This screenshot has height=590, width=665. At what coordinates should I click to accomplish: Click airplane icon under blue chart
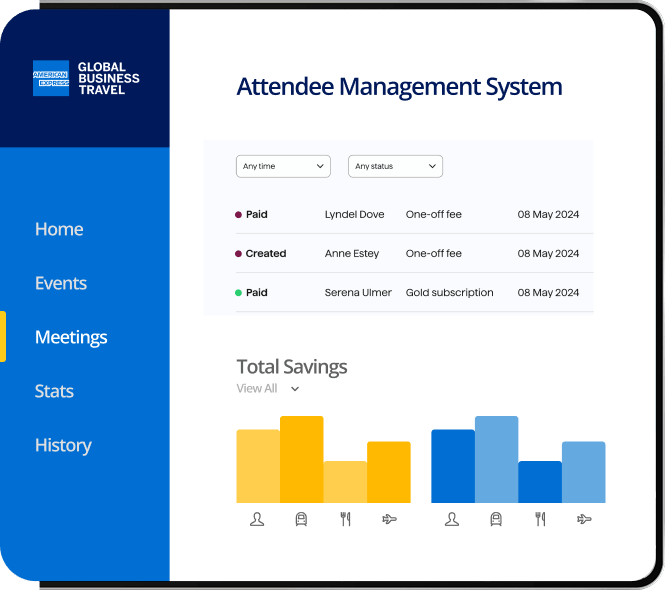tap(584, 519)
